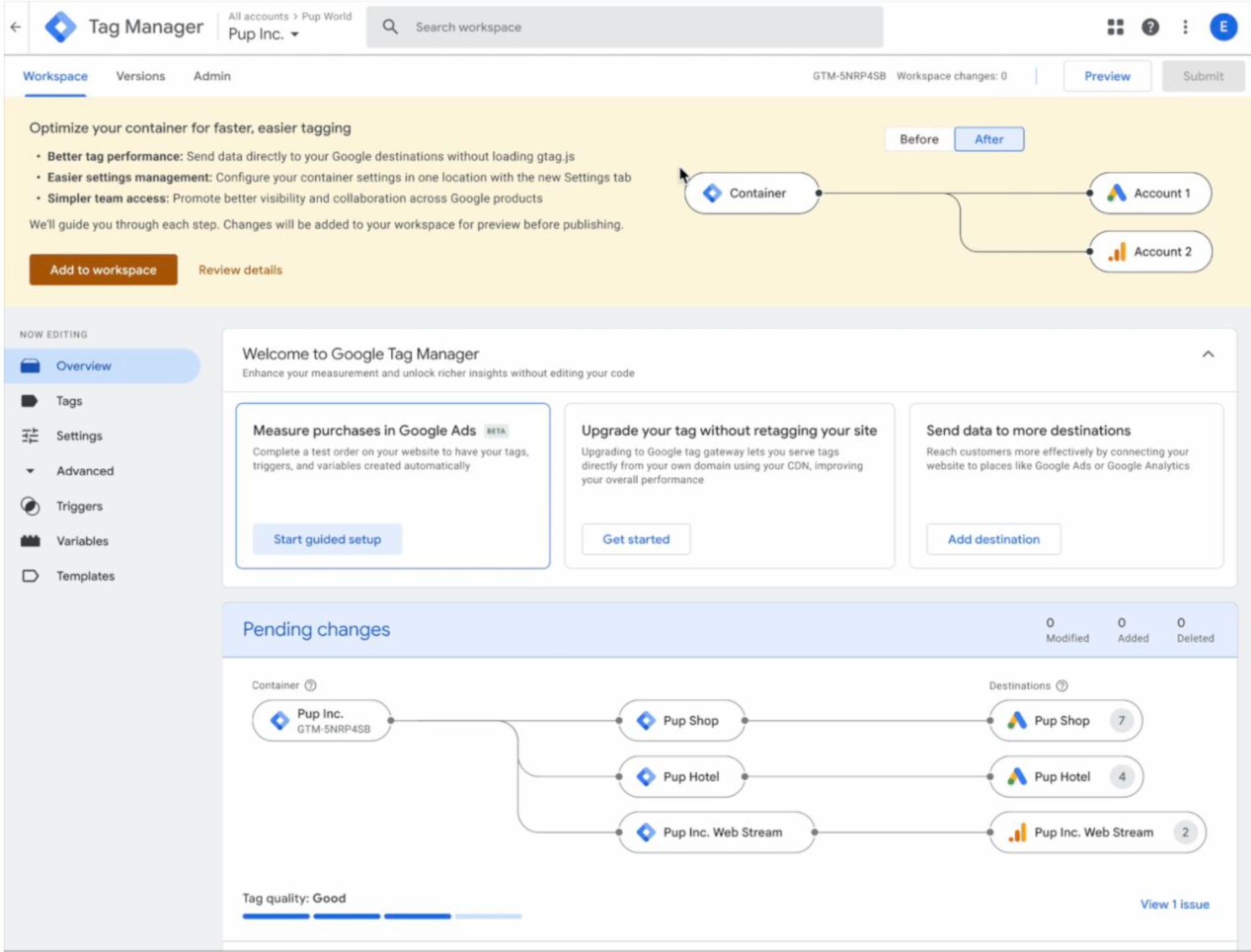Open the help question mark icon
1251x952 pixels.
pyautogui.click(x=1150, y=27)
